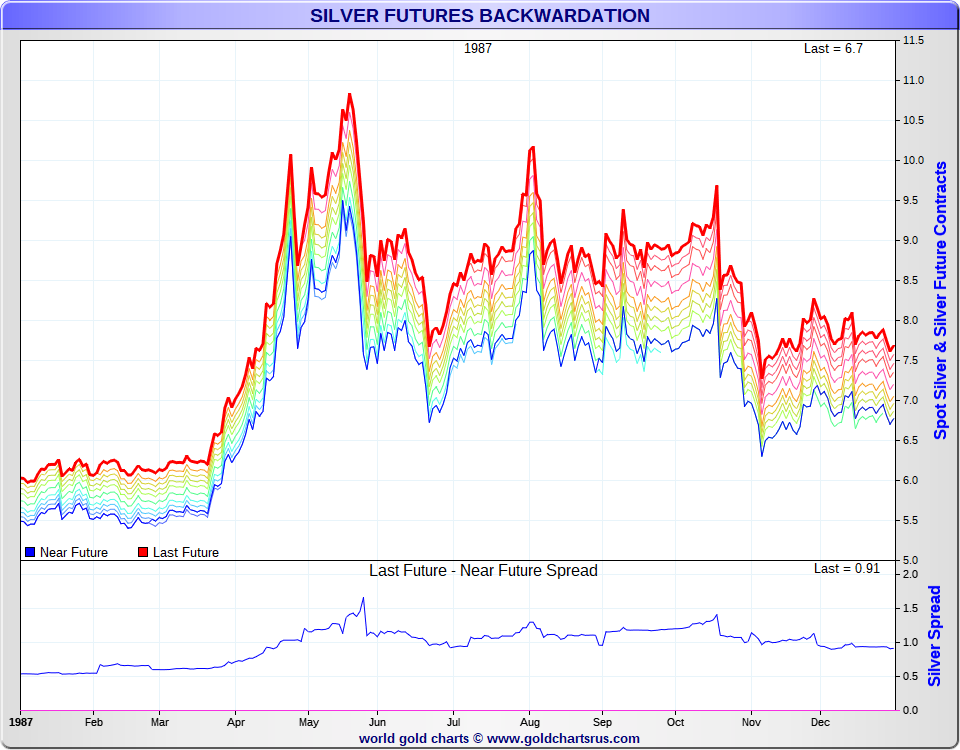
Task: Click the 'Apr' x-axis label
Action: coord(236,722)
